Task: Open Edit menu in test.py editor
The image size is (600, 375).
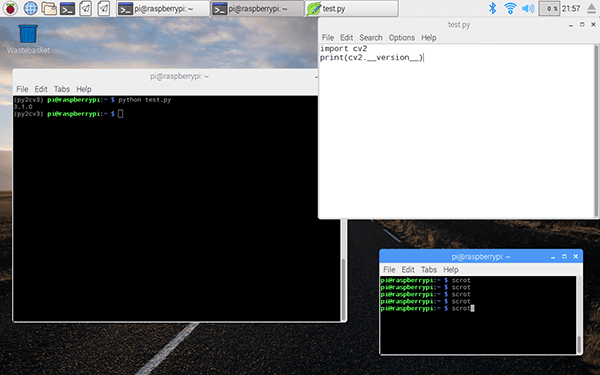Action: [346, 38]
